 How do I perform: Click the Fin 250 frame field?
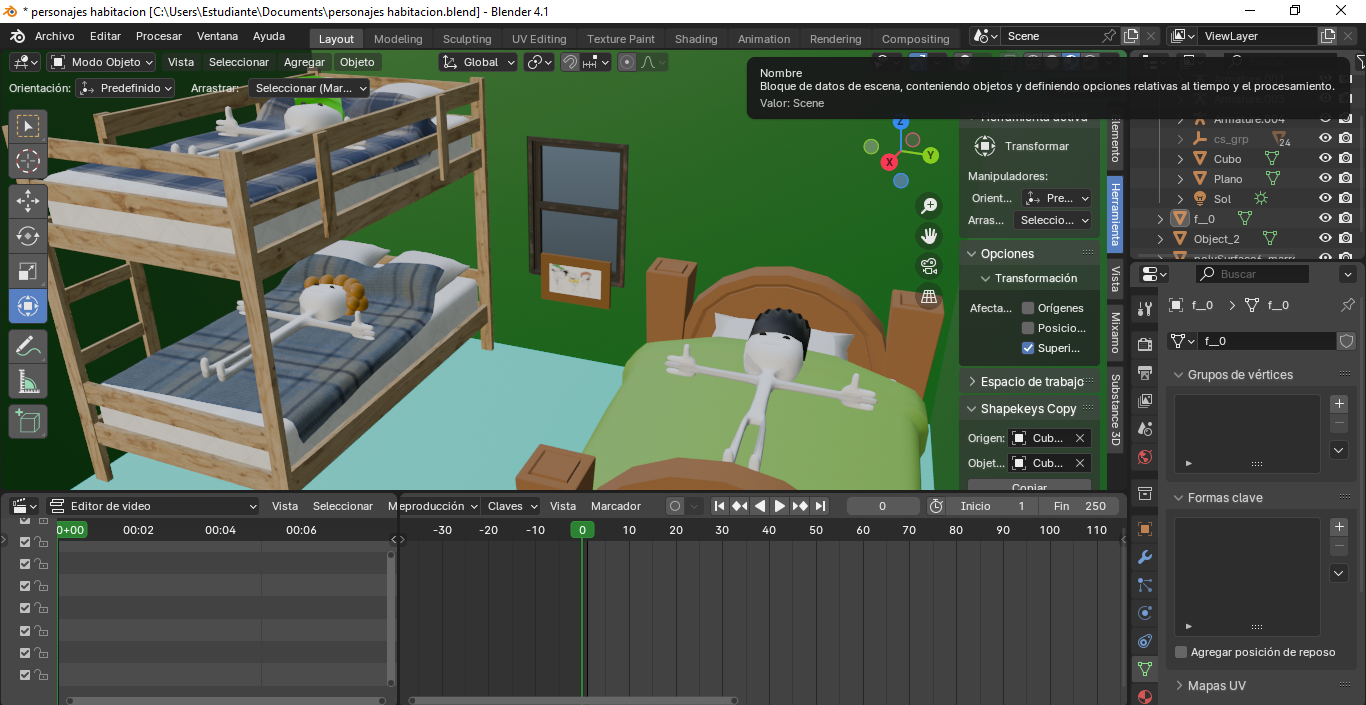click(1082, 506)
